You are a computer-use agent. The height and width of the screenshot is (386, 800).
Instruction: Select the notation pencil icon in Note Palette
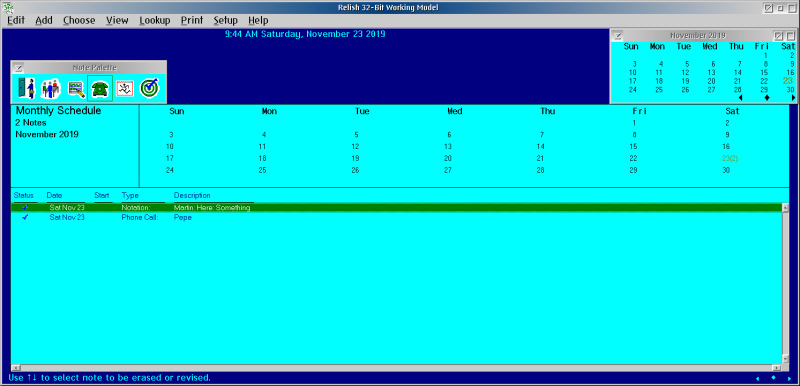[x=77, y=89]
